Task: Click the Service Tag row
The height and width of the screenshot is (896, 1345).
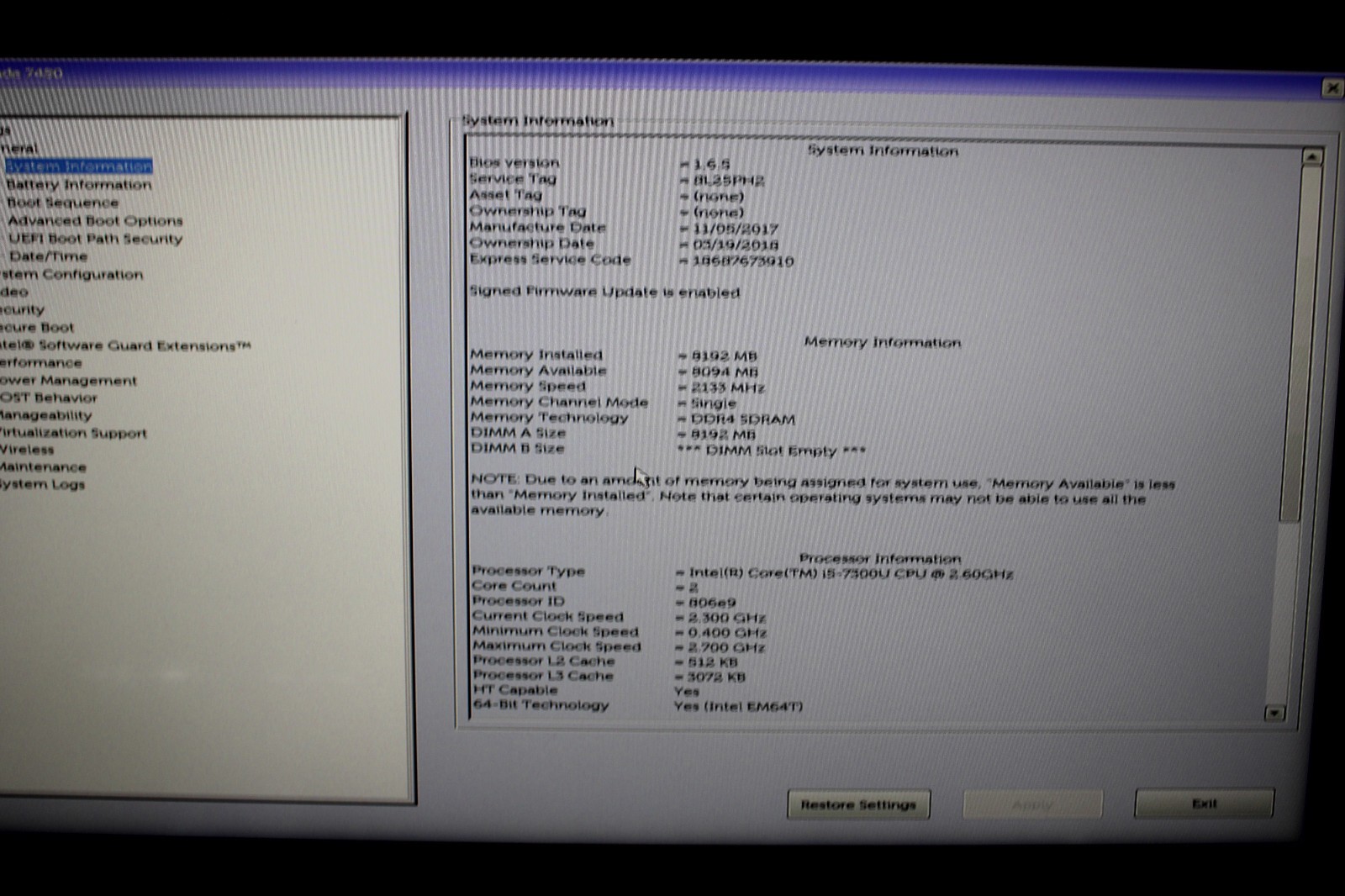Action: tap(616, 179)
